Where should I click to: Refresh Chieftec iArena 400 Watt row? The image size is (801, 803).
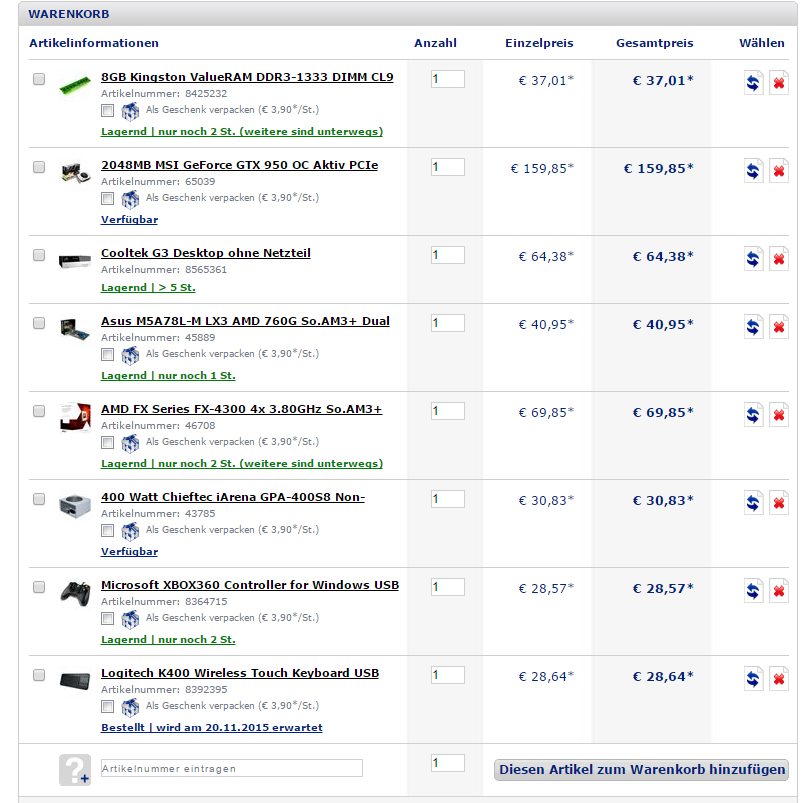(753, 503)
